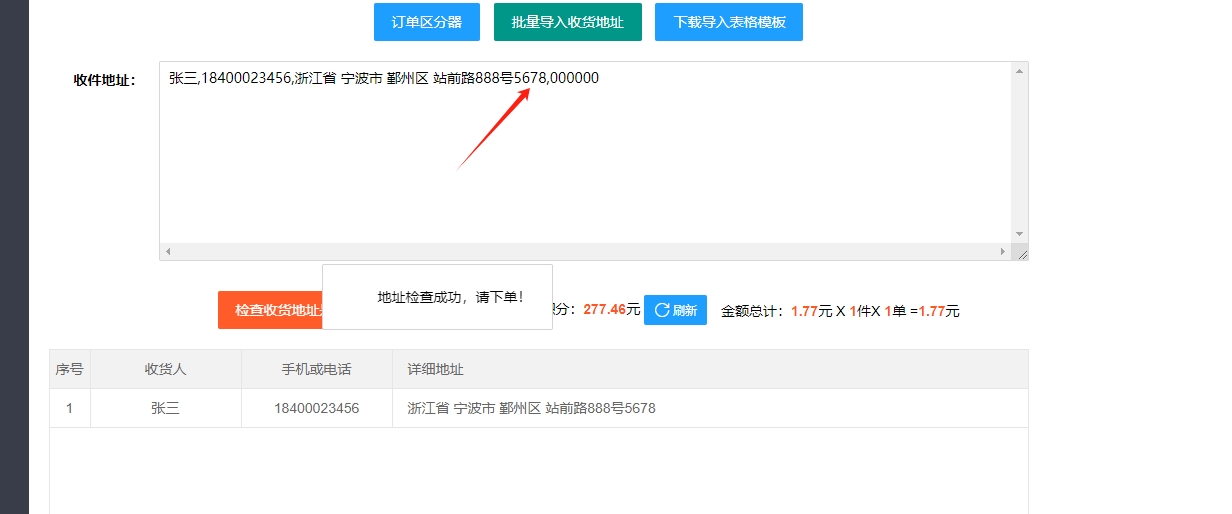Click the 手机或电话 column header
This screenshot has width=1232, height=514.
[x=316, y=369]
